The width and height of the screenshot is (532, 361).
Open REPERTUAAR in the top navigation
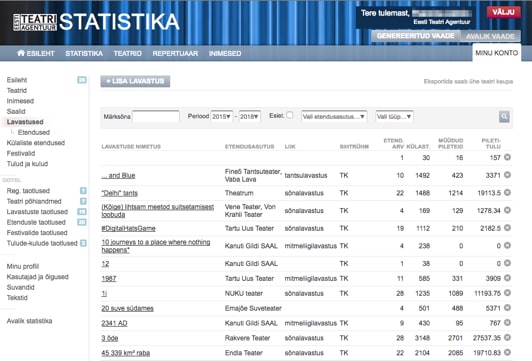point(175,54)
